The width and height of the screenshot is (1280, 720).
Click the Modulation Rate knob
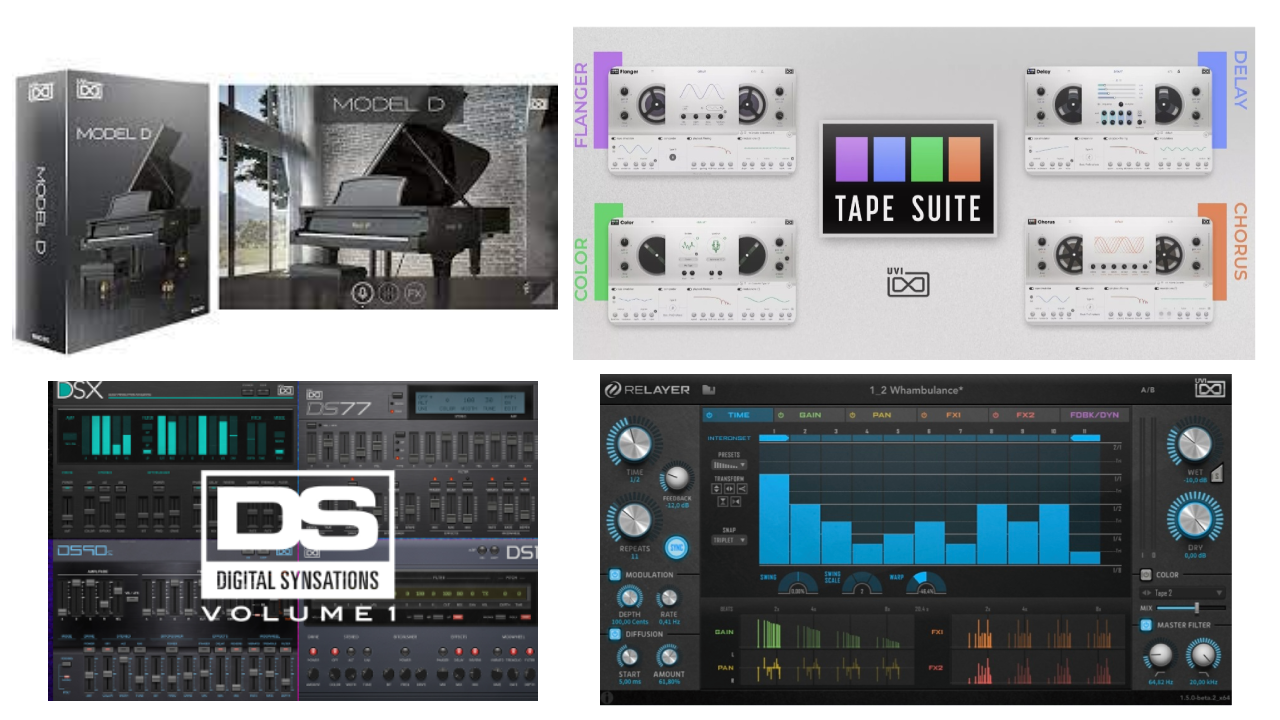[669, 597]
